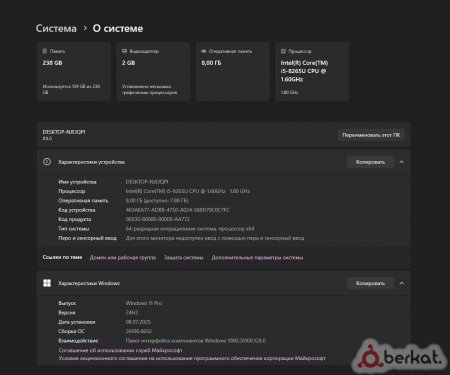The width and height of the screenshot is (450, 375).
Task: Copy device specs with the Копировать button
Action: [370, 162]
